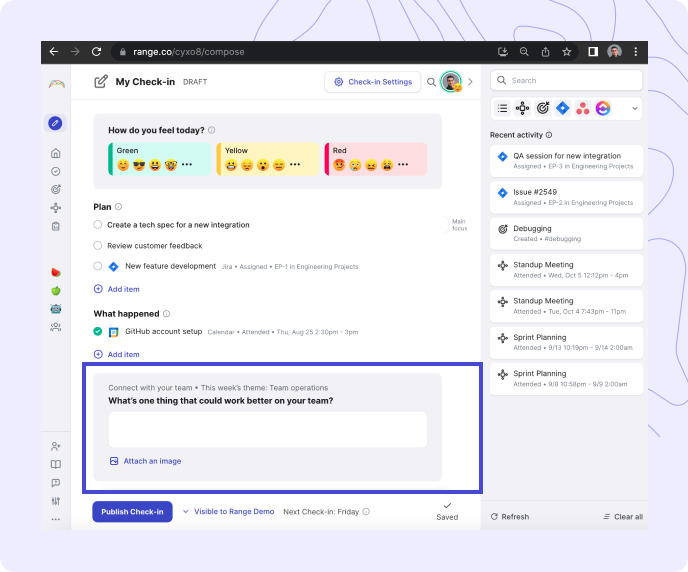Check off New feature development item
The image size is (688, 572).
coord(98,266)
